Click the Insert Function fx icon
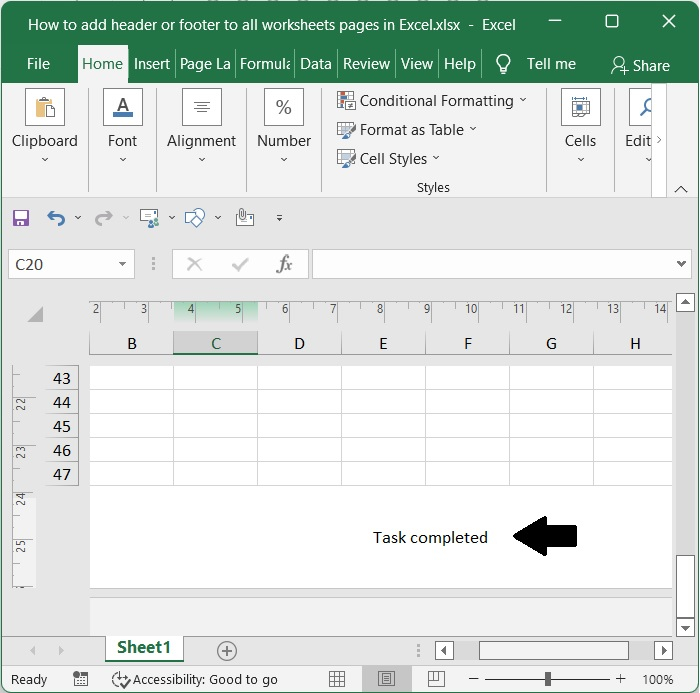The image size is (700, 693). click(x=284, y=264)
